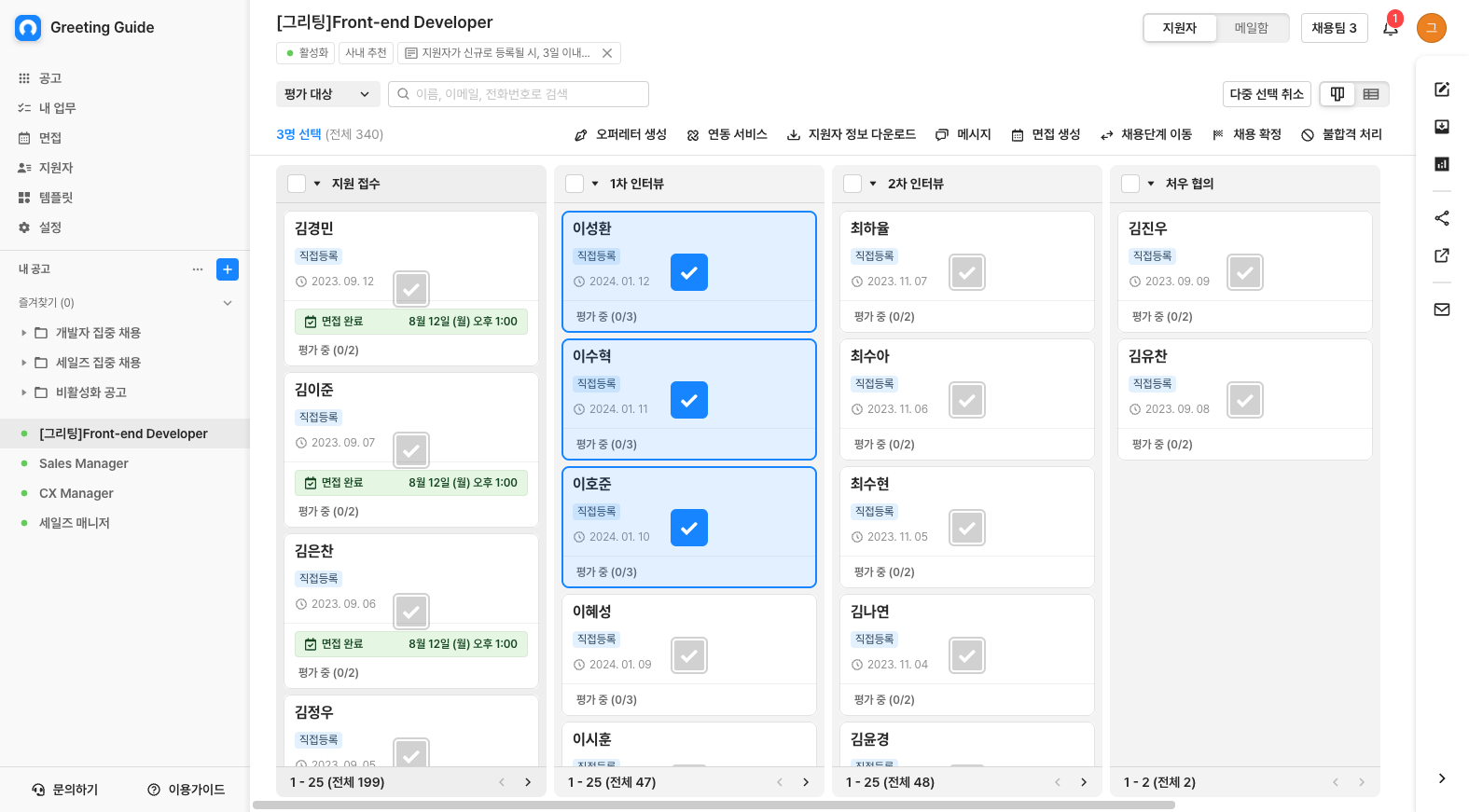Open dropdown arrow beside 1차 인터뷰 header

[x=595, y=184]
